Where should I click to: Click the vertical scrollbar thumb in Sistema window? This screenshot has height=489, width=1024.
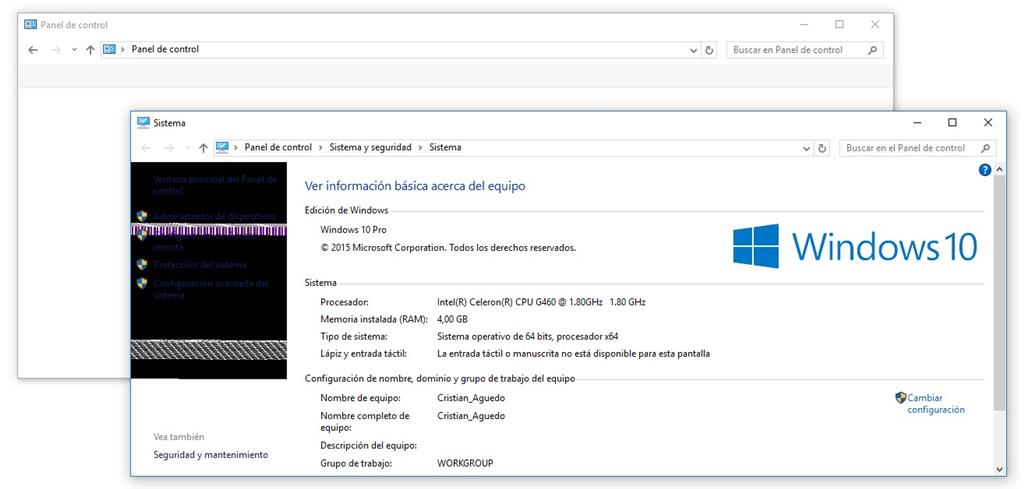tap(1000, 292)
